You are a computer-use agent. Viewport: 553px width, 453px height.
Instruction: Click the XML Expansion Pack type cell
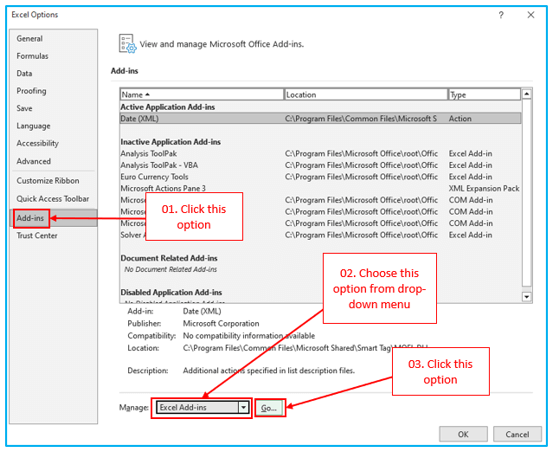484,188
